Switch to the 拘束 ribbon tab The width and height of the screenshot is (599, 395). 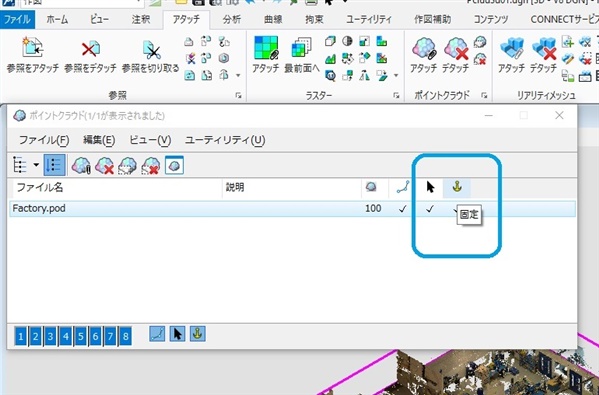pos(314,19)
